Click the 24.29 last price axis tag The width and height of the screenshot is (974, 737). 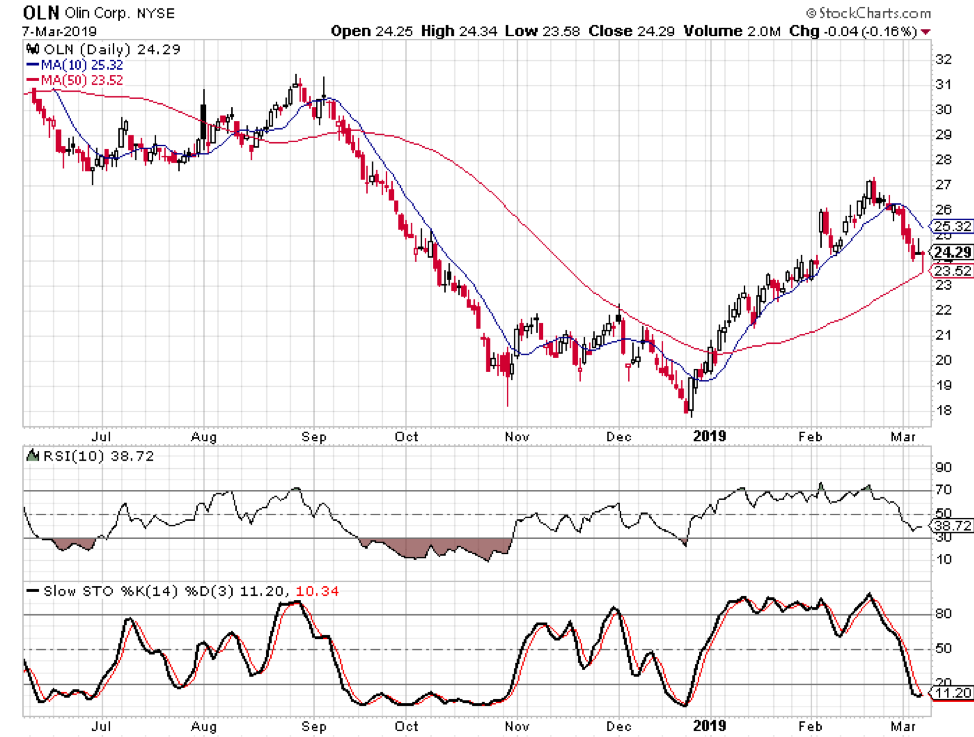click(x=951, y=252)
